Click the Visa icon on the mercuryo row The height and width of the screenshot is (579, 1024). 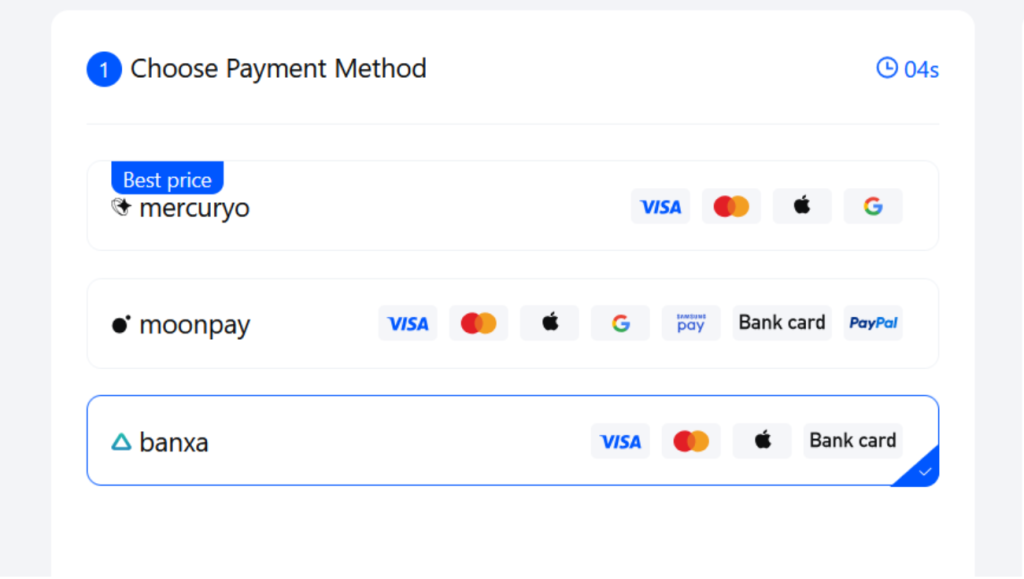tap(660, 206)
